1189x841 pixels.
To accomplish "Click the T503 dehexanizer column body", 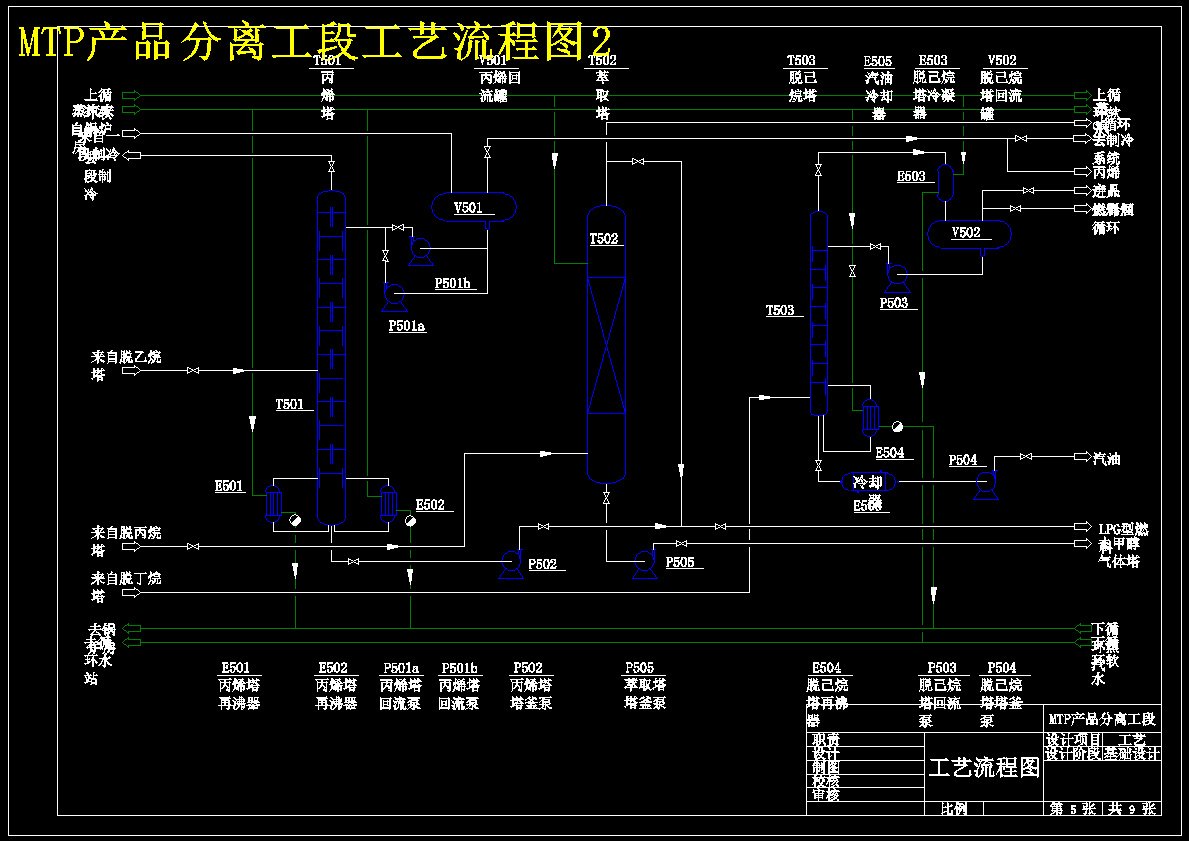I will pyautogui.click(x=819, y=313).
